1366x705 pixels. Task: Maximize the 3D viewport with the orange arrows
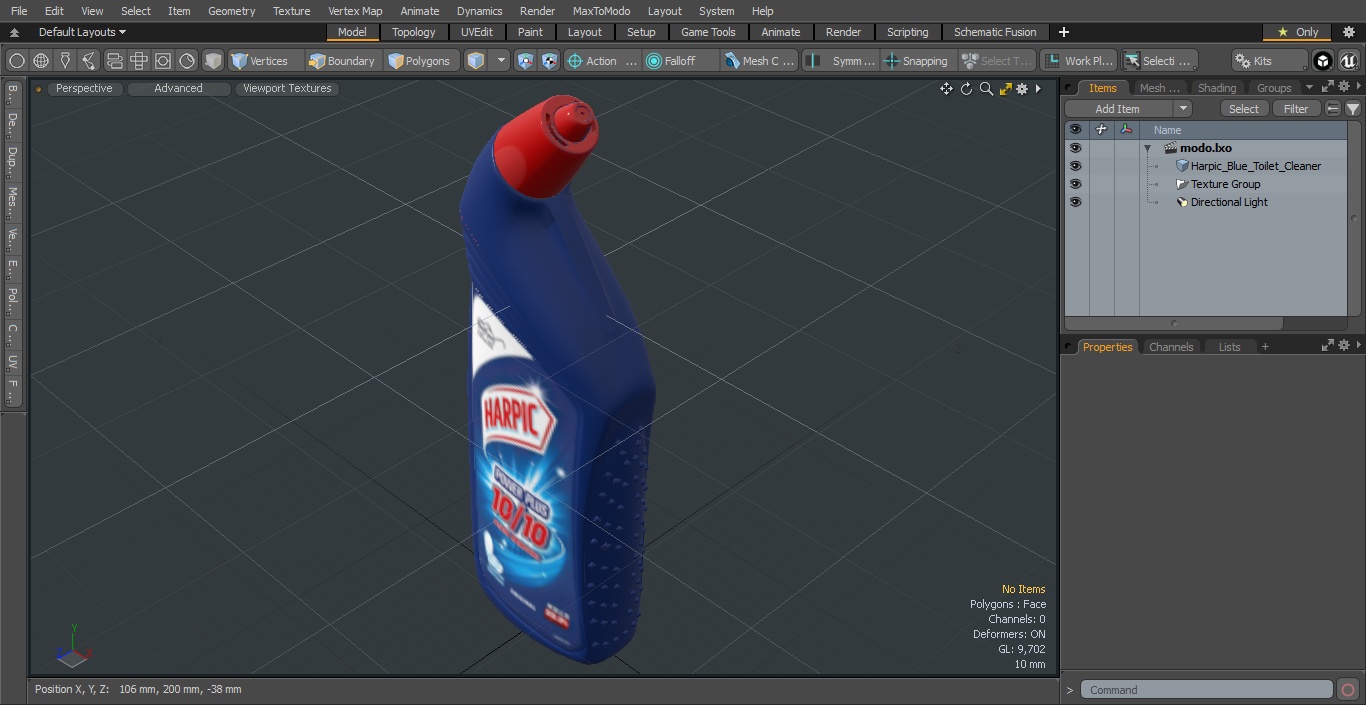(1005, 89)
